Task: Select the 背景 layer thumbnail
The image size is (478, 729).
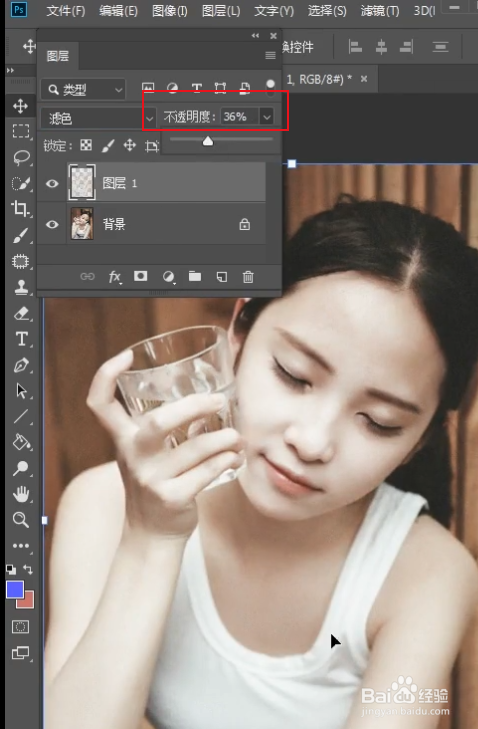Action: point(82,224)
